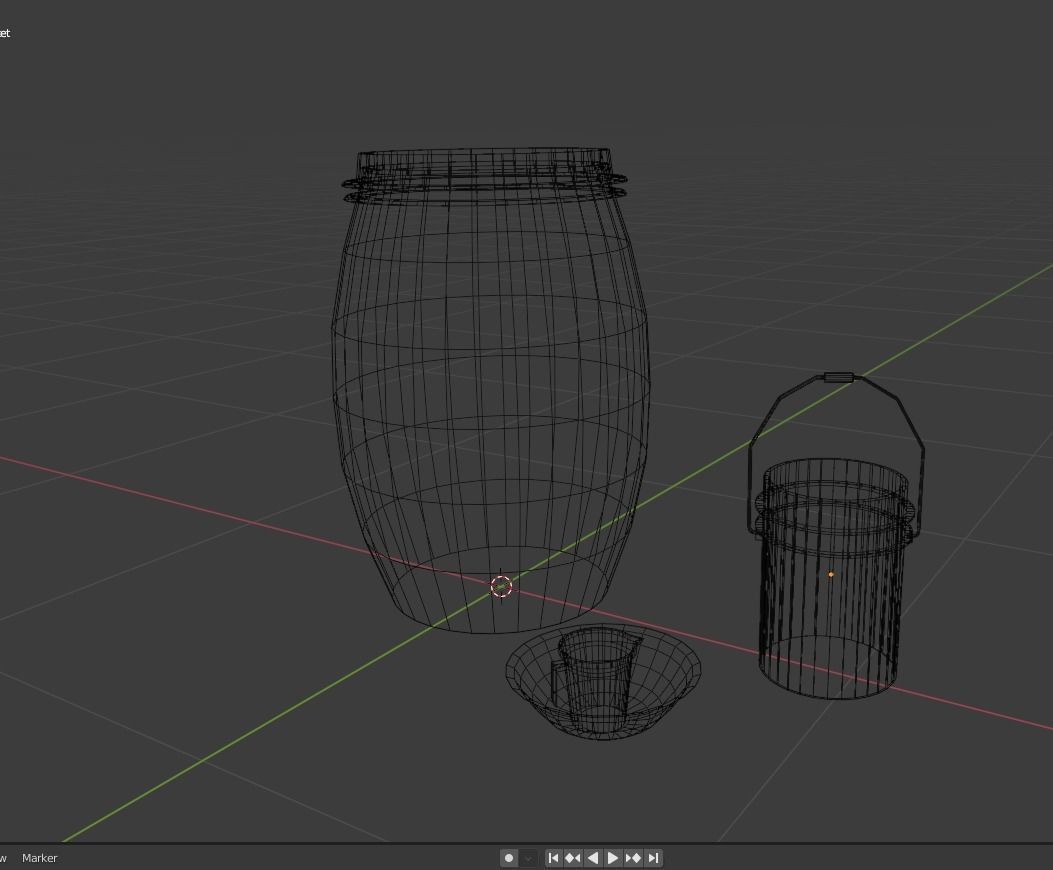Jump to the last frame
The image size is (1053, 870).
tap(653, 858)
